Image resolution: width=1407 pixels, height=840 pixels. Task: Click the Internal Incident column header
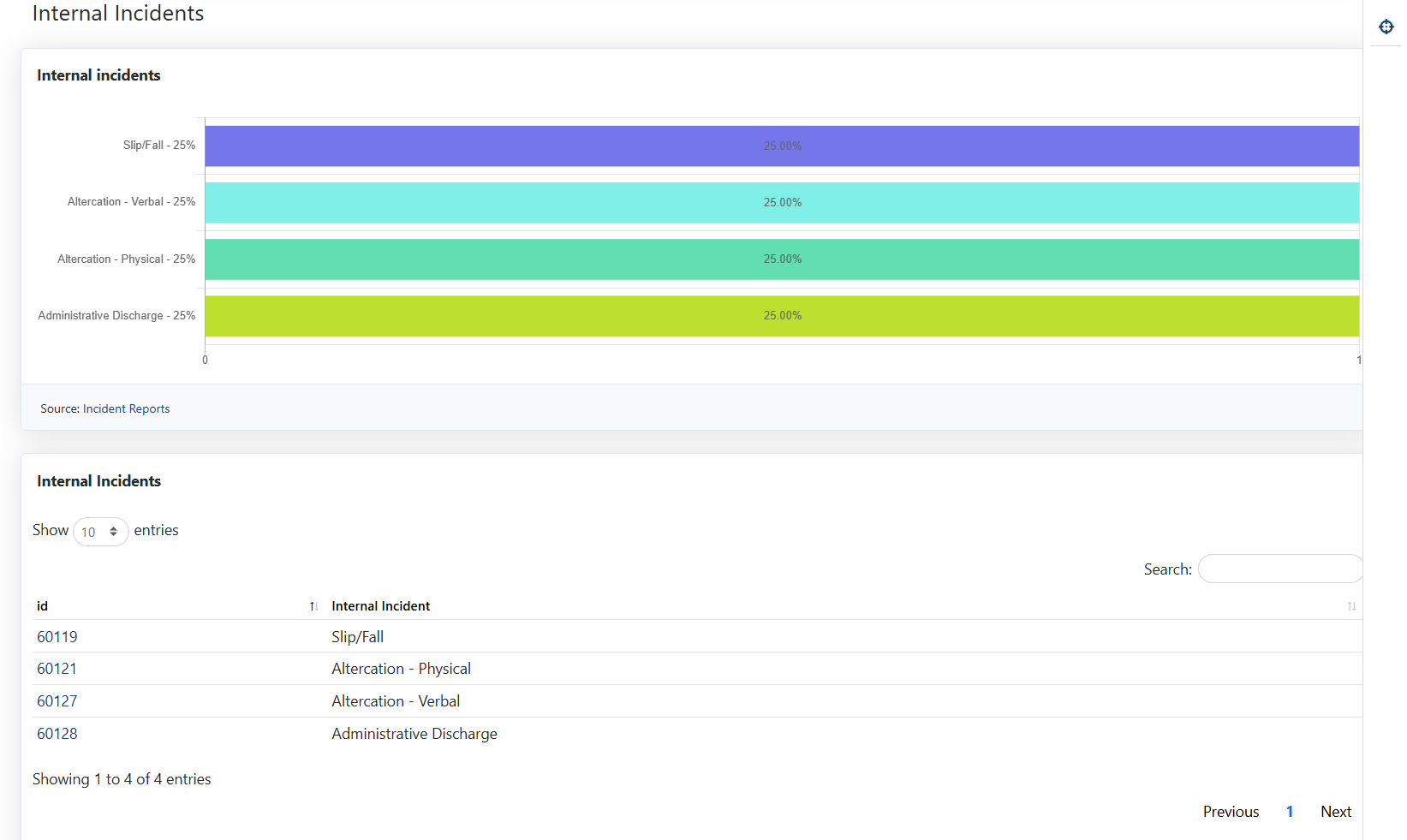tap(381, 606)
